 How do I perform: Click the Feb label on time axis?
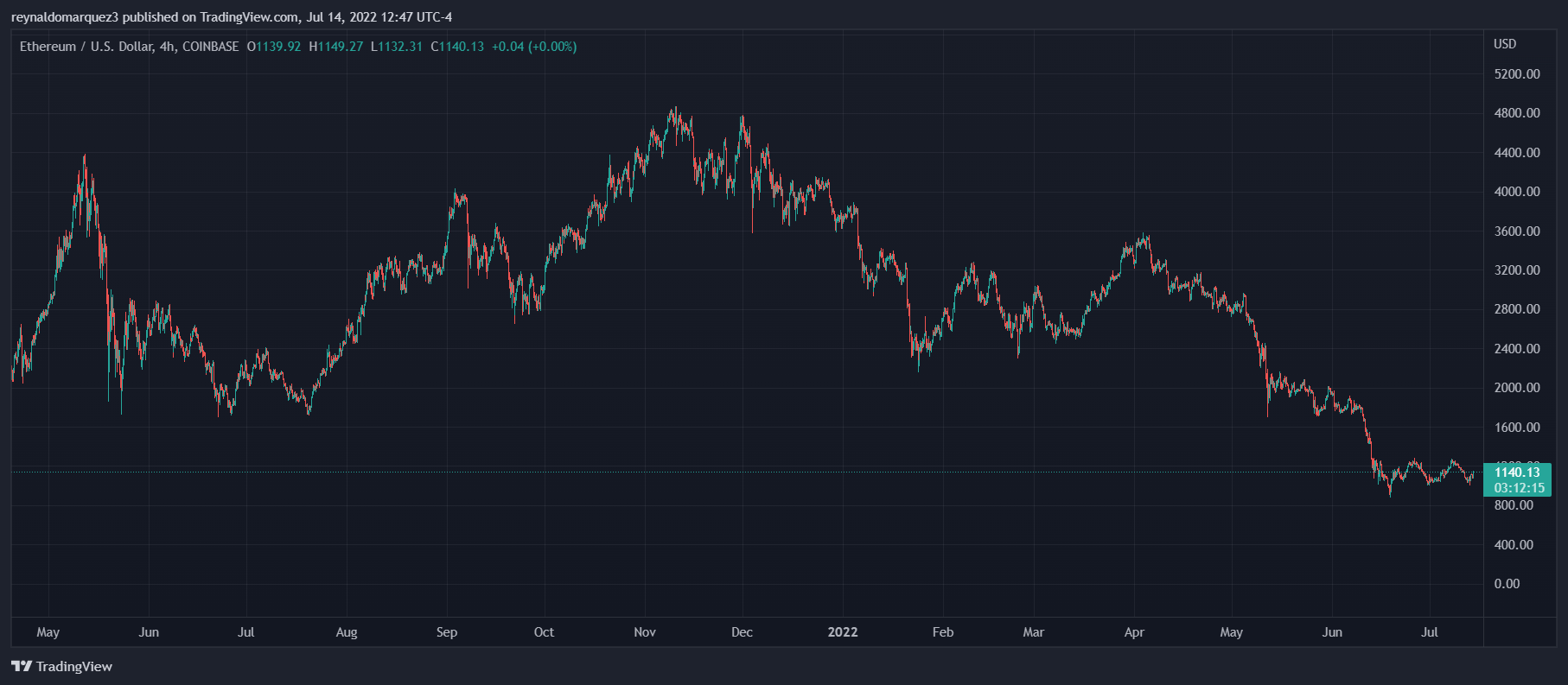pyautogui.click(x=943, y=632)
